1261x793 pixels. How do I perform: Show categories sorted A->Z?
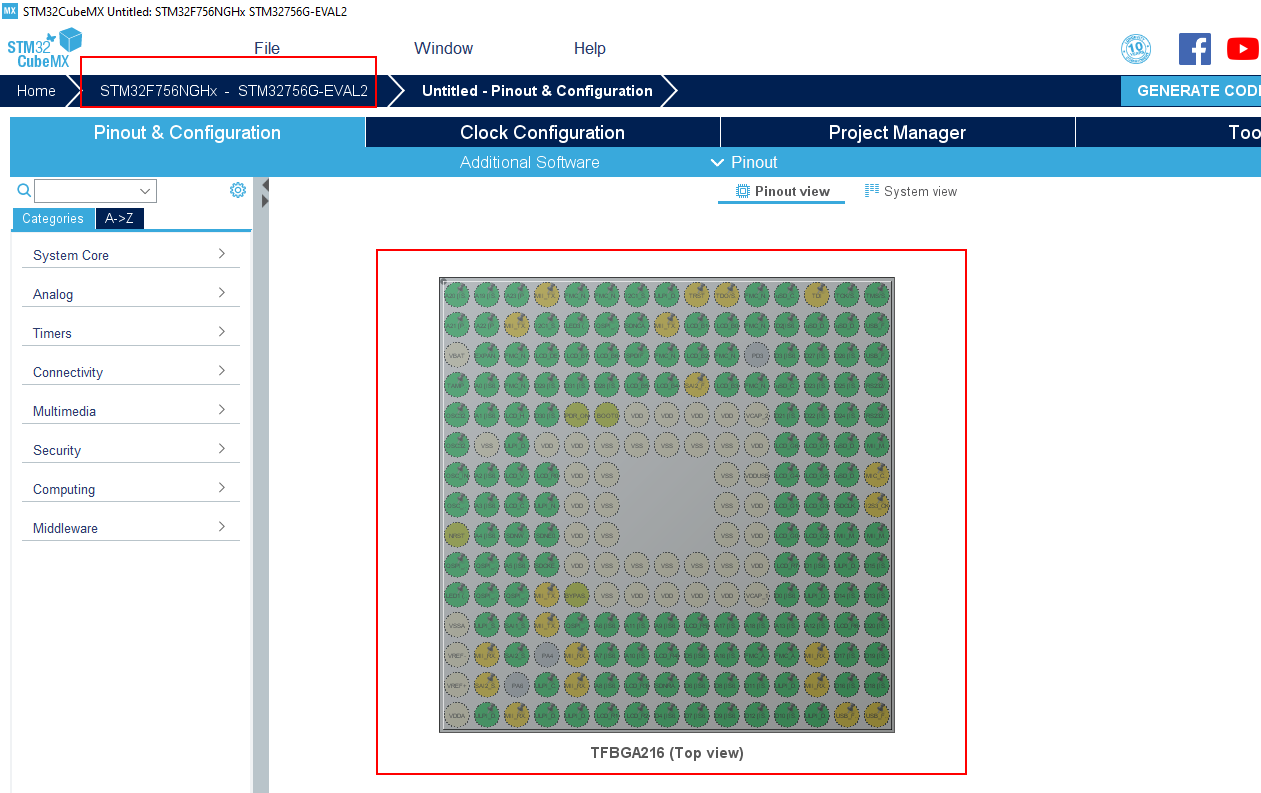[119, 219]
